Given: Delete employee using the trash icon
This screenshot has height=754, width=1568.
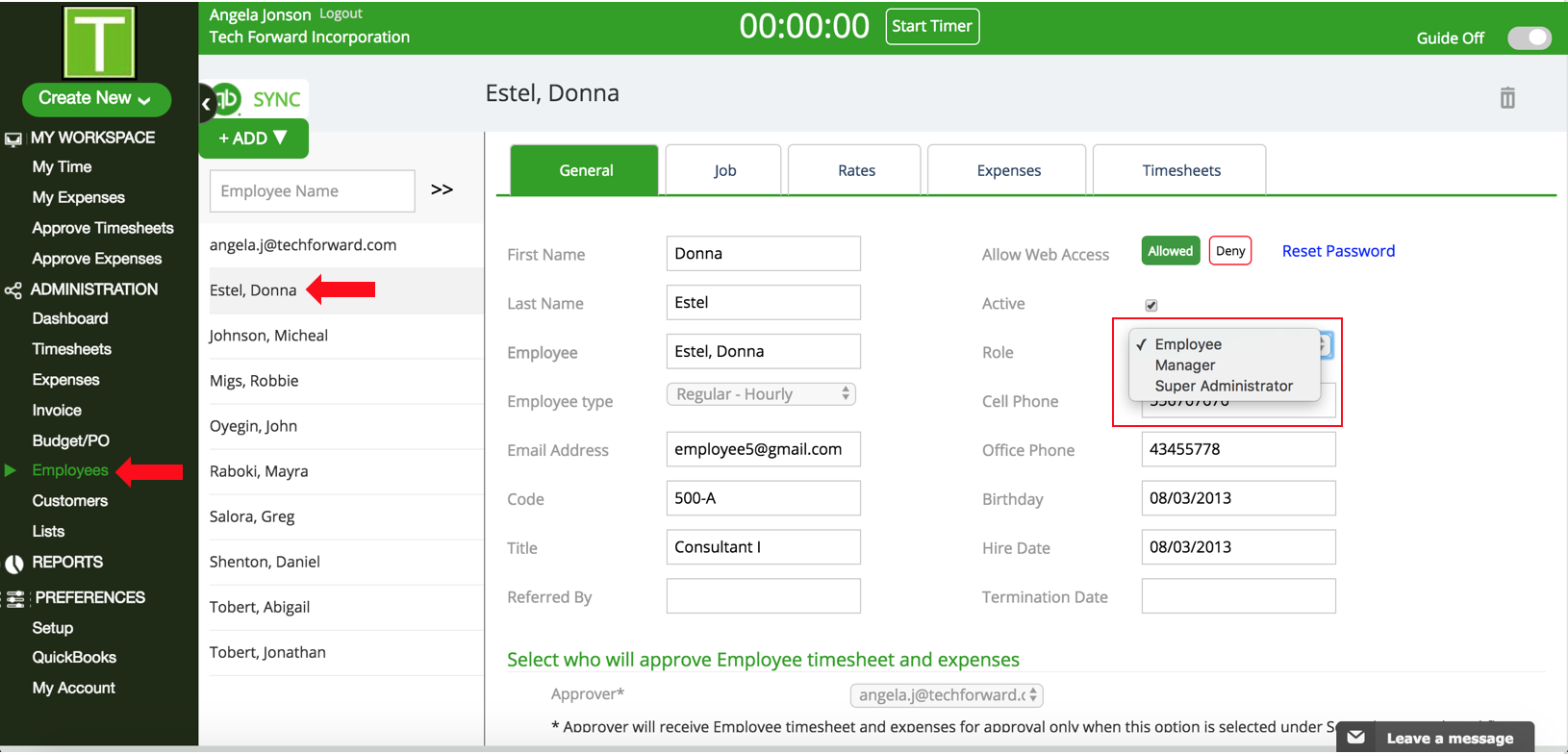Looking at the screenshot, I should click(x=1506, y=97).
